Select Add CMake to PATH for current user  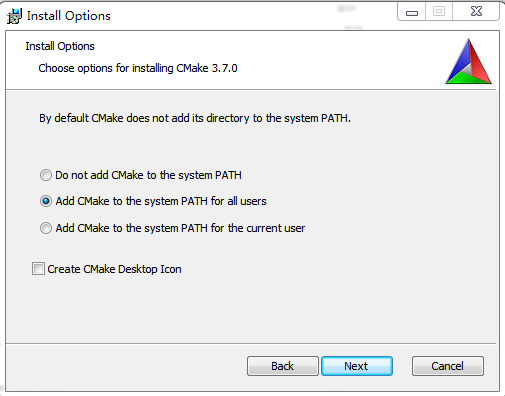tap(46, 228)
